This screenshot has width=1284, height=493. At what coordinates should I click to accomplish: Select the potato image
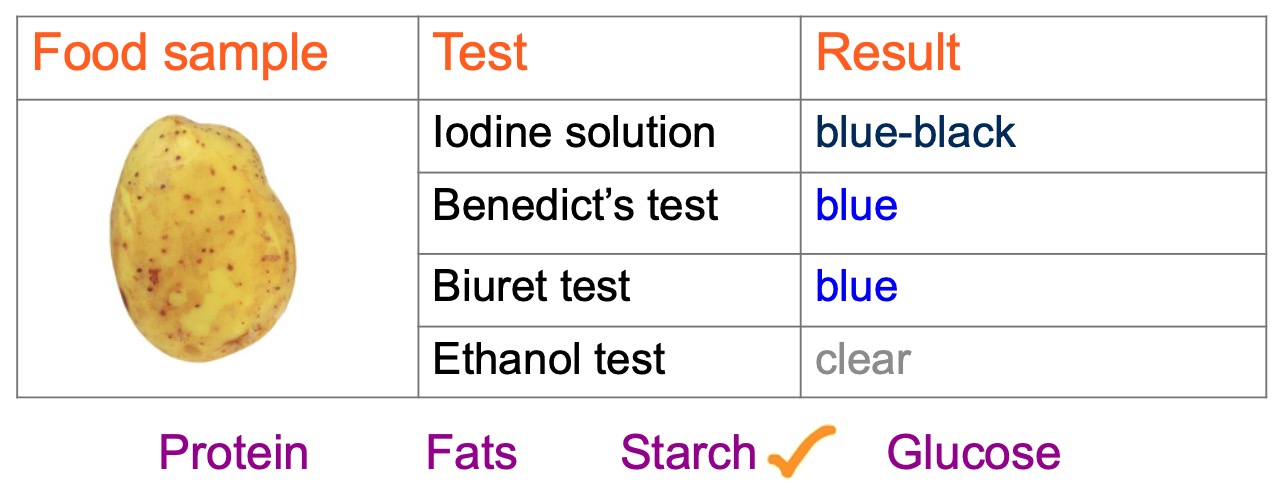(x=210, y=237)
